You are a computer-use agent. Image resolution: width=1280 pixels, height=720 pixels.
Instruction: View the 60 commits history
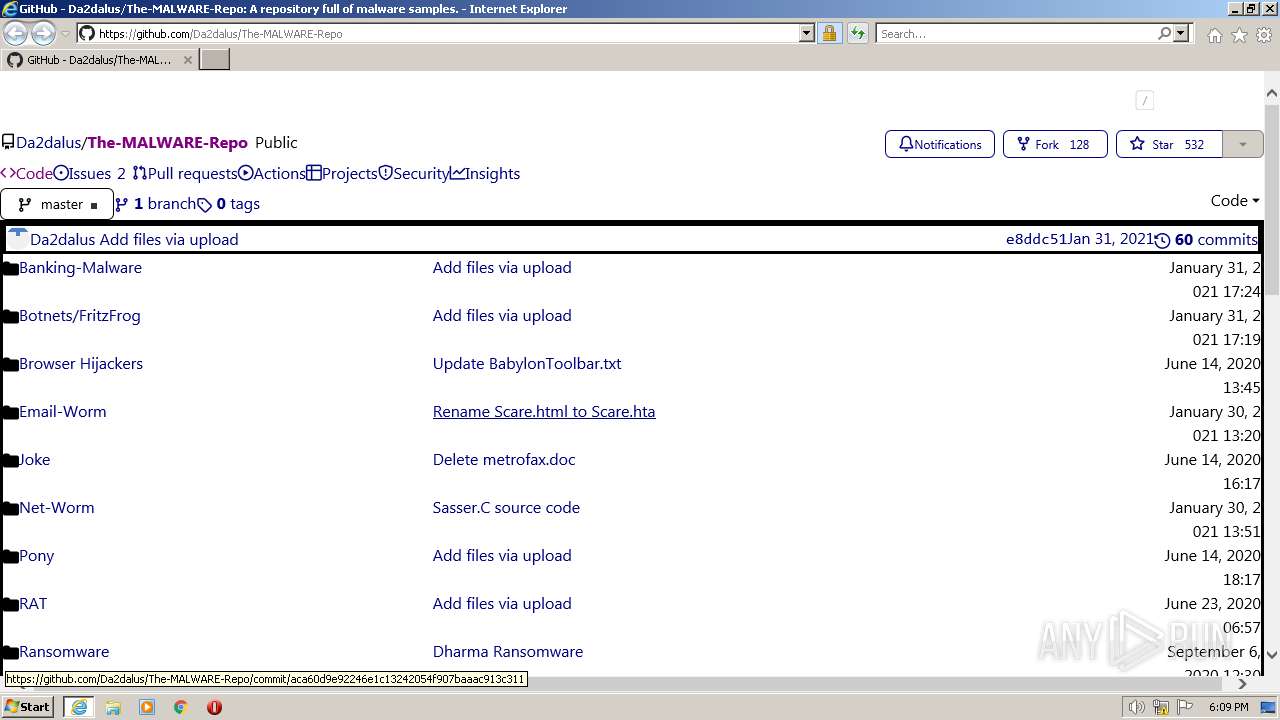point(1207,240)
